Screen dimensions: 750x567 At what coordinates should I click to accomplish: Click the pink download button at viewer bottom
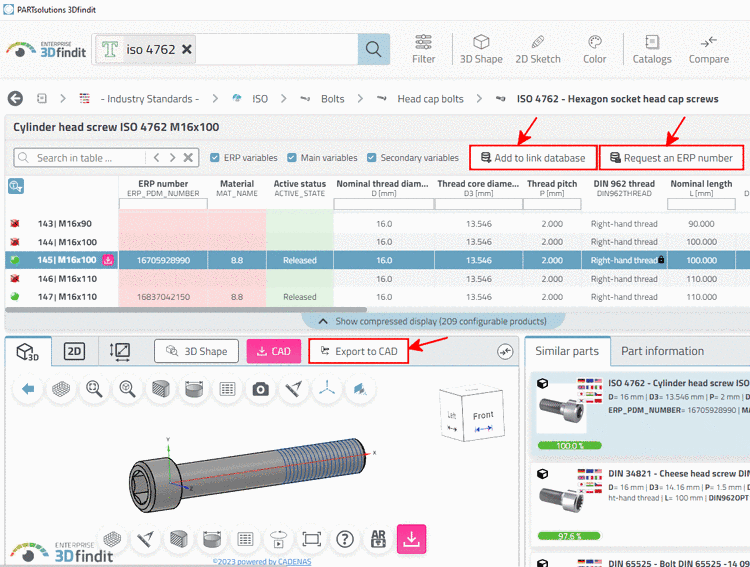click(x=411, y=539)
